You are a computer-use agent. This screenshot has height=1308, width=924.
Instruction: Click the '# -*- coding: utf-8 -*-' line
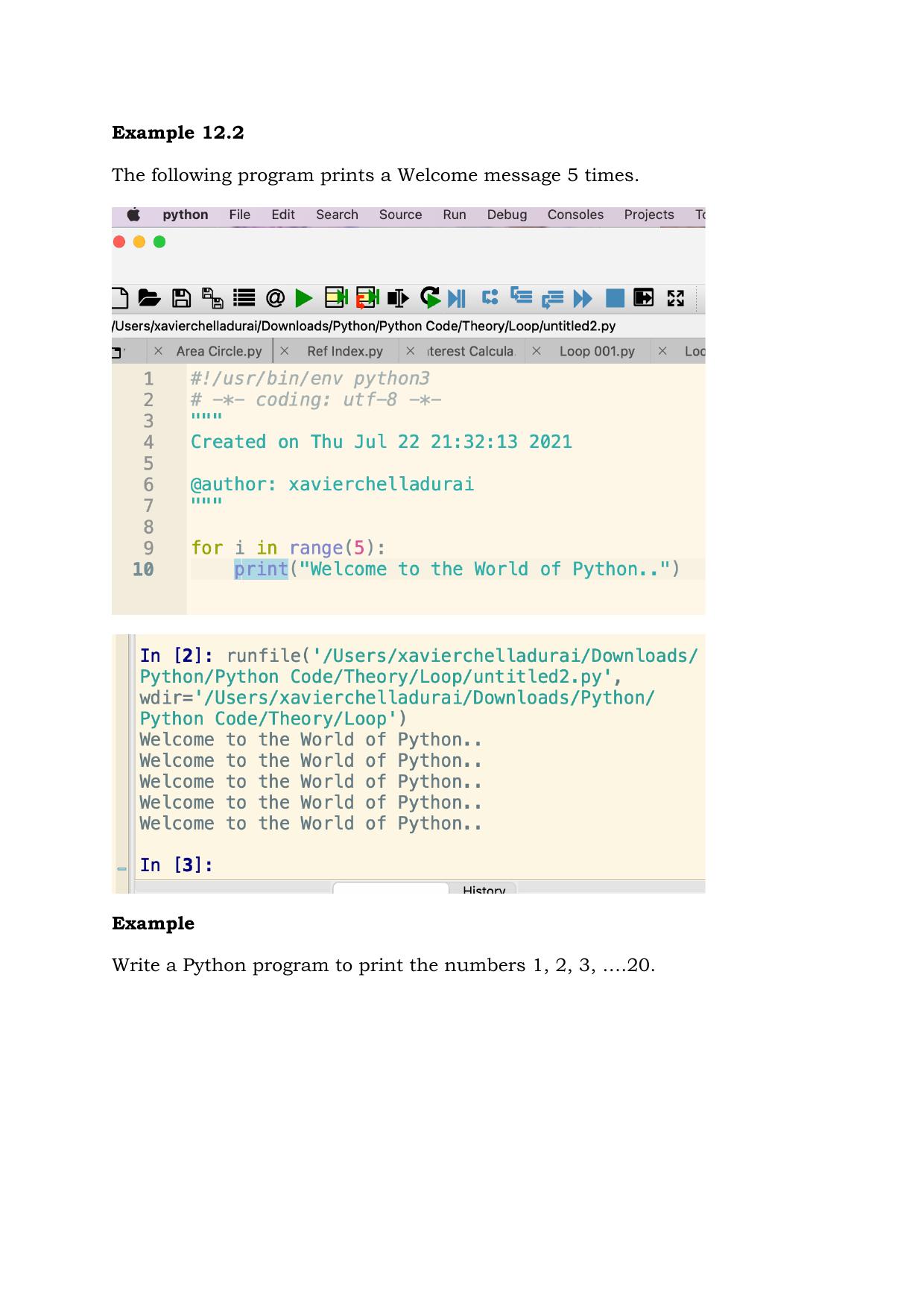(316, 399)
